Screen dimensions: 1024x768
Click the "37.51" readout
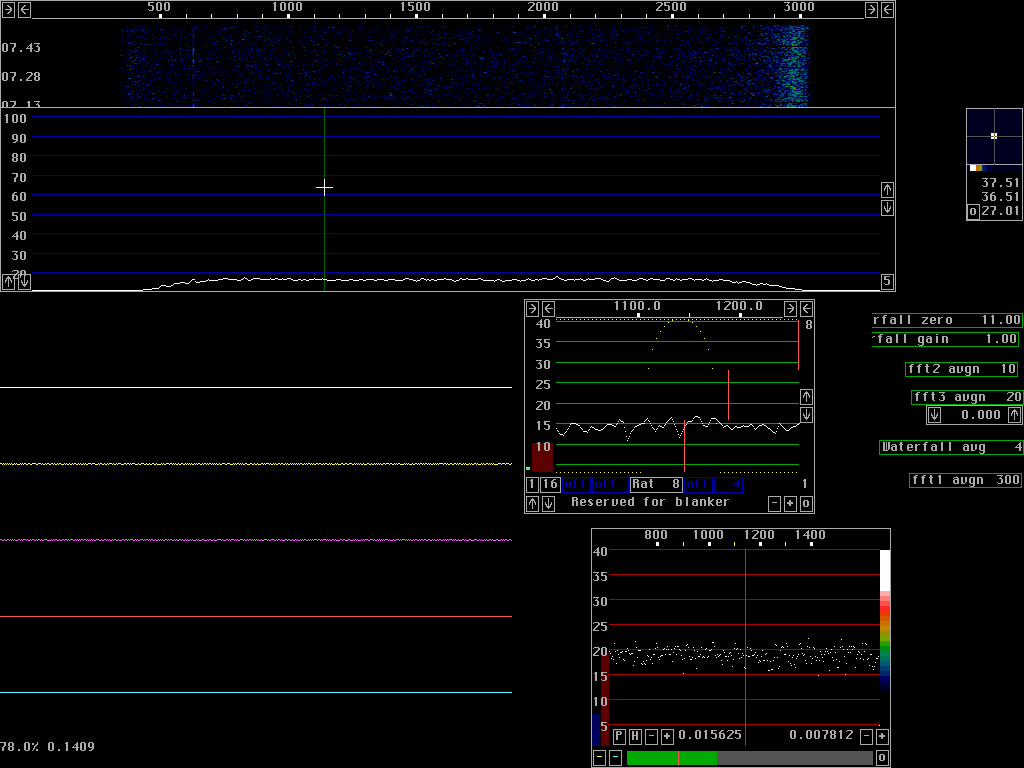[x=1000, y=183]
